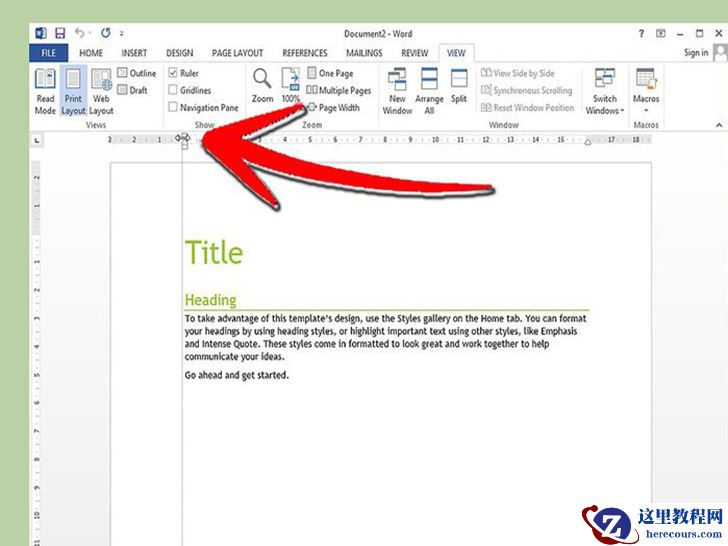Image resolution: width=728 pixels, height=546 pixels.
Task: Click the green Heading text
Action: (210, 300)
